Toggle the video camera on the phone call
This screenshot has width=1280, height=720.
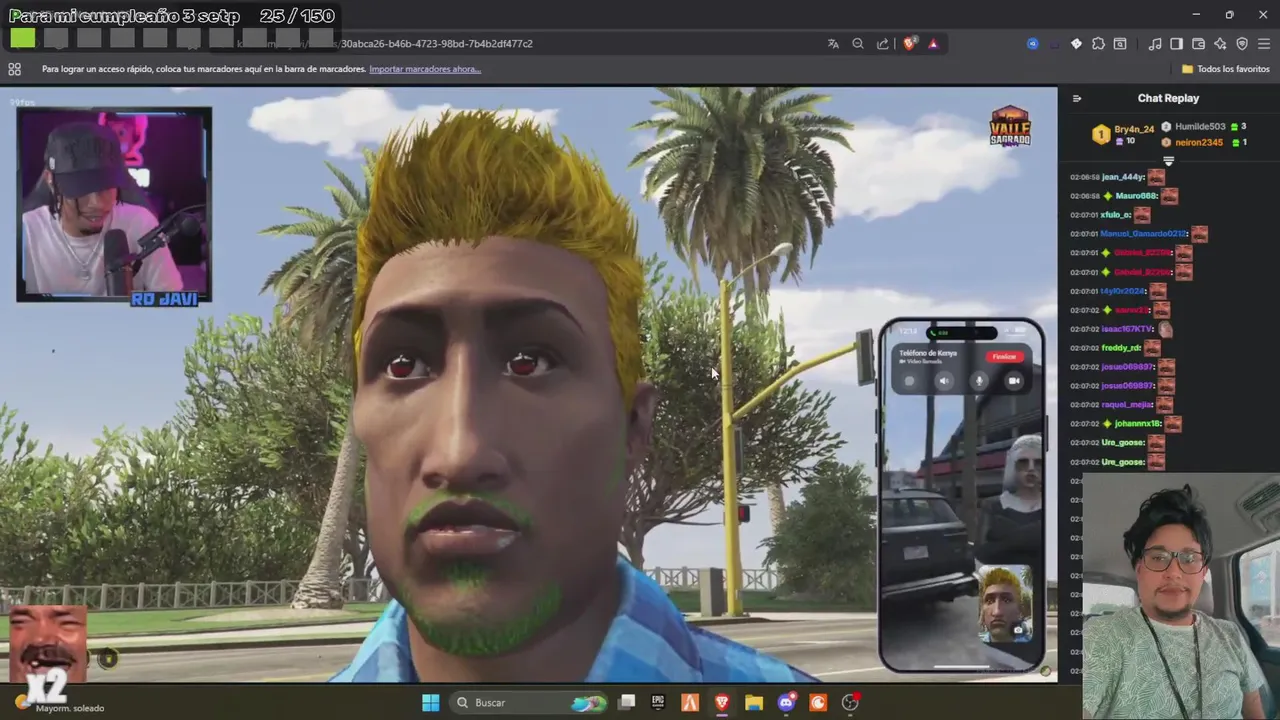pos(1014,381)
